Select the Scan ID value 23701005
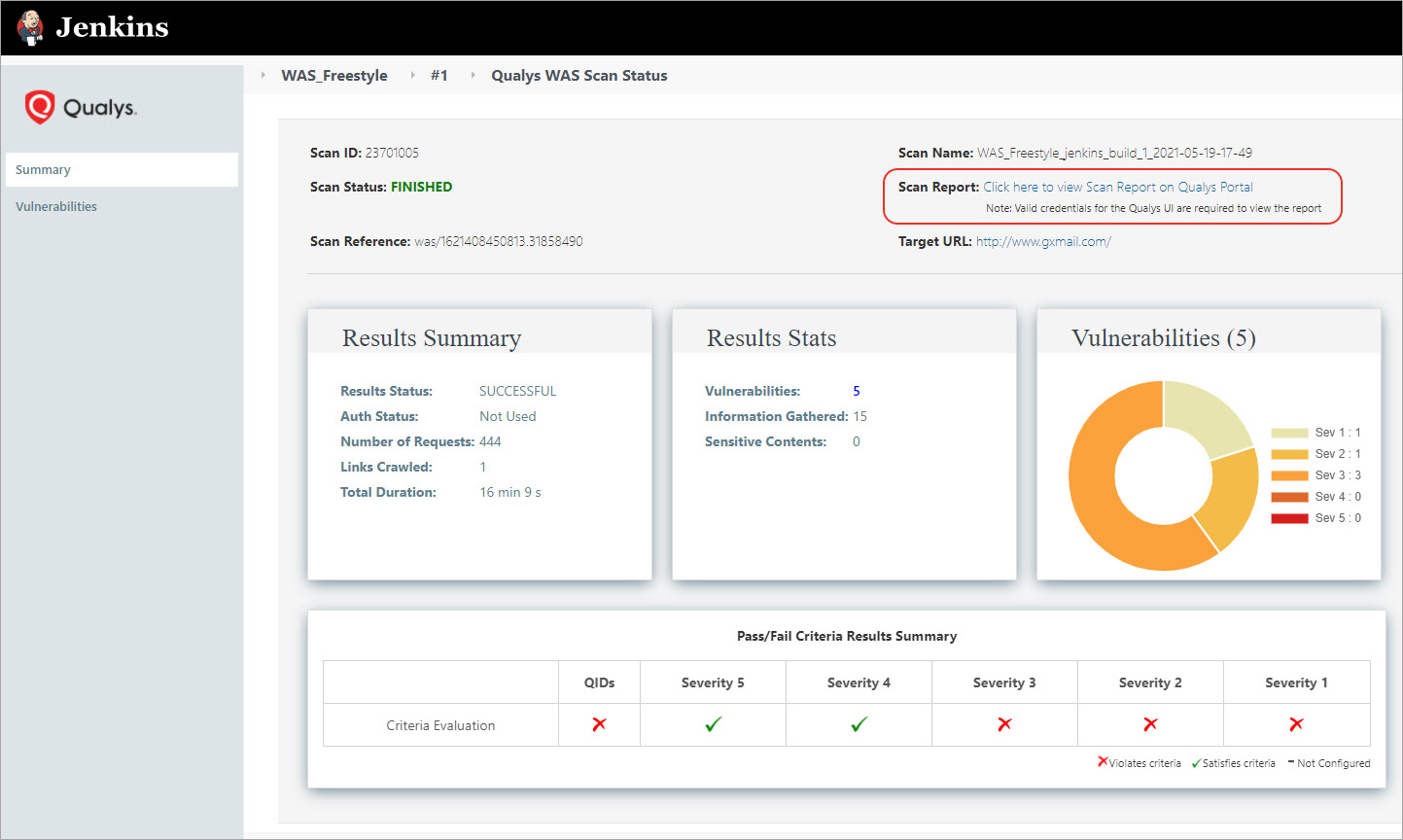This screenshot has height=840, width=1403. point(392,153)
